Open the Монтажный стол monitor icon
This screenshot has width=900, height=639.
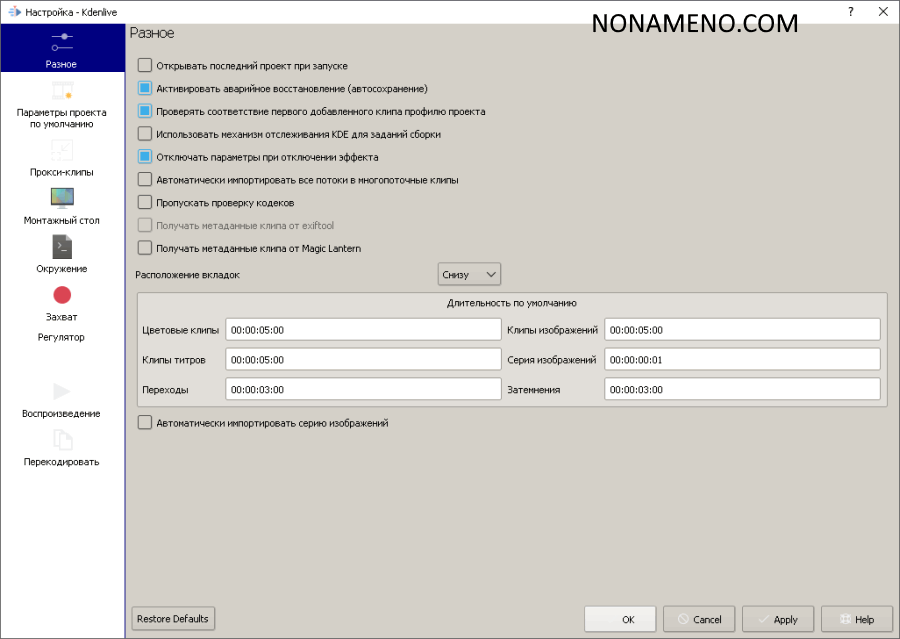click(x=62, y=198)
